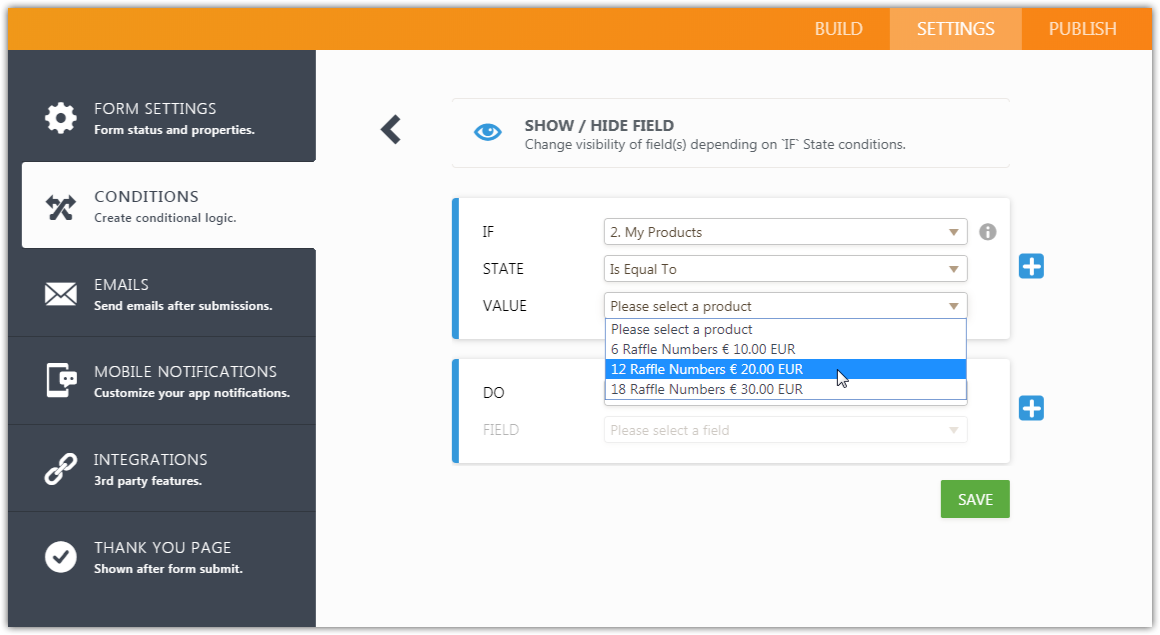Click the Form Settings gear icon
This screenshot has height=635, width=1160.
tap(60, 117)
